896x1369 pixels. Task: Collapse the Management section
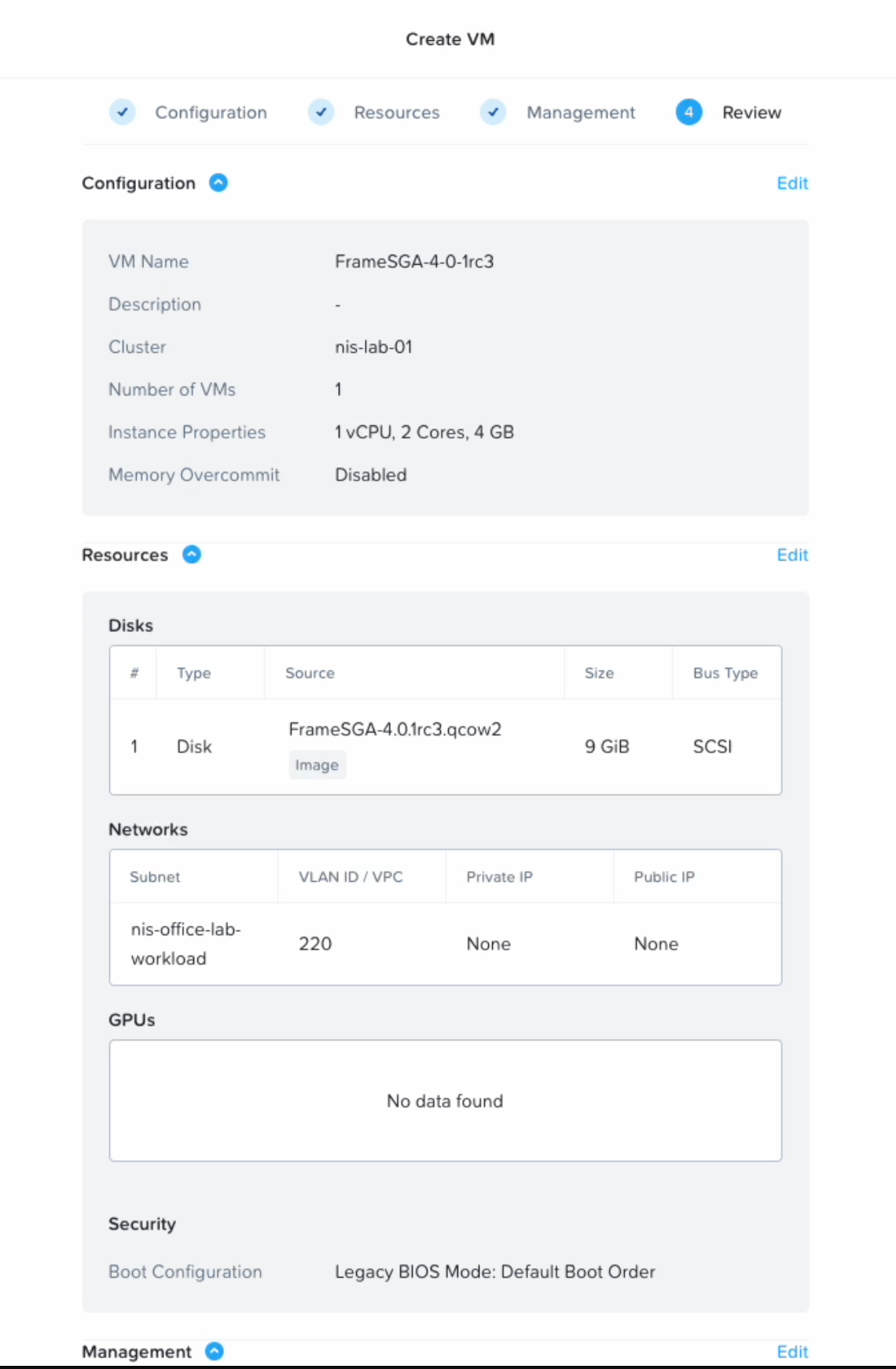pyautogui.click(x=215, y=1351)
